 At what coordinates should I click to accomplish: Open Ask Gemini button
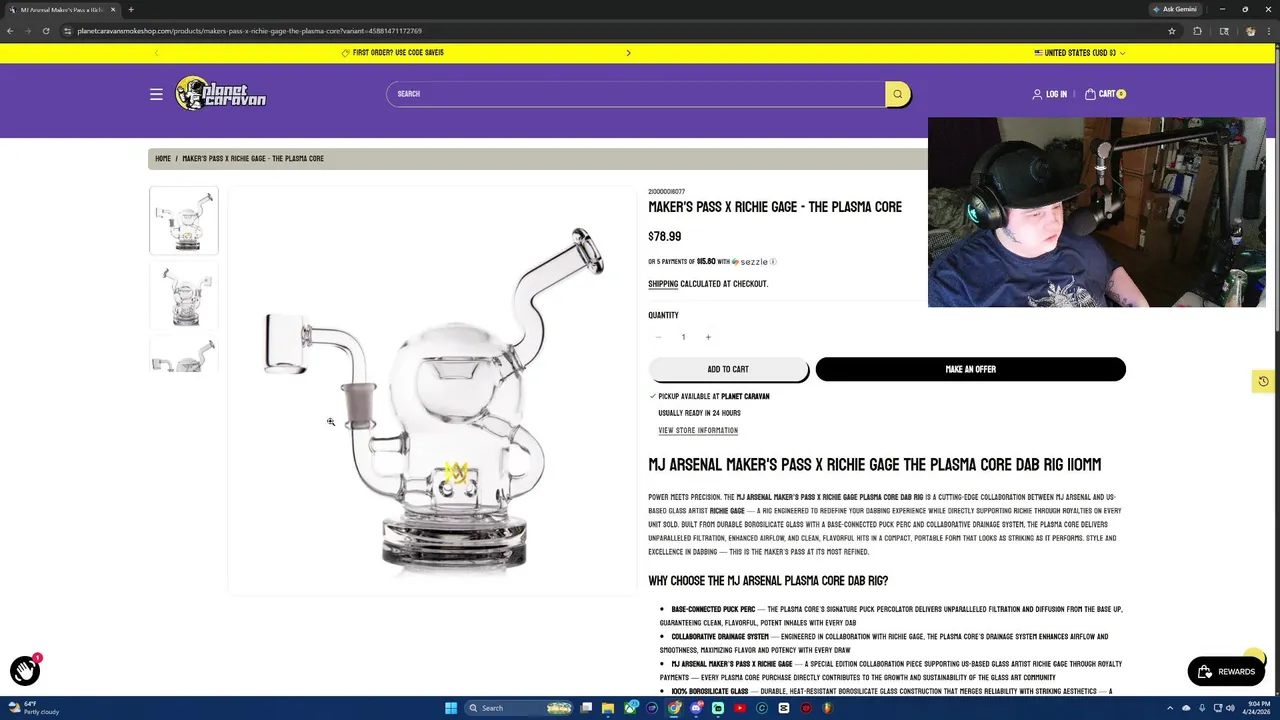[1174, 9]
